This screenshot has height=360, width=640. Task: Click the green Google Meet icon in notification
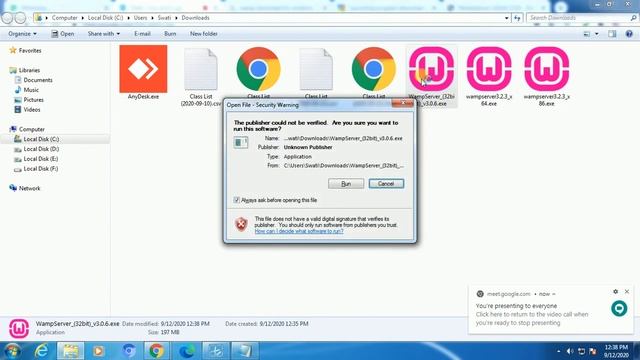click(x=619, y=309)
